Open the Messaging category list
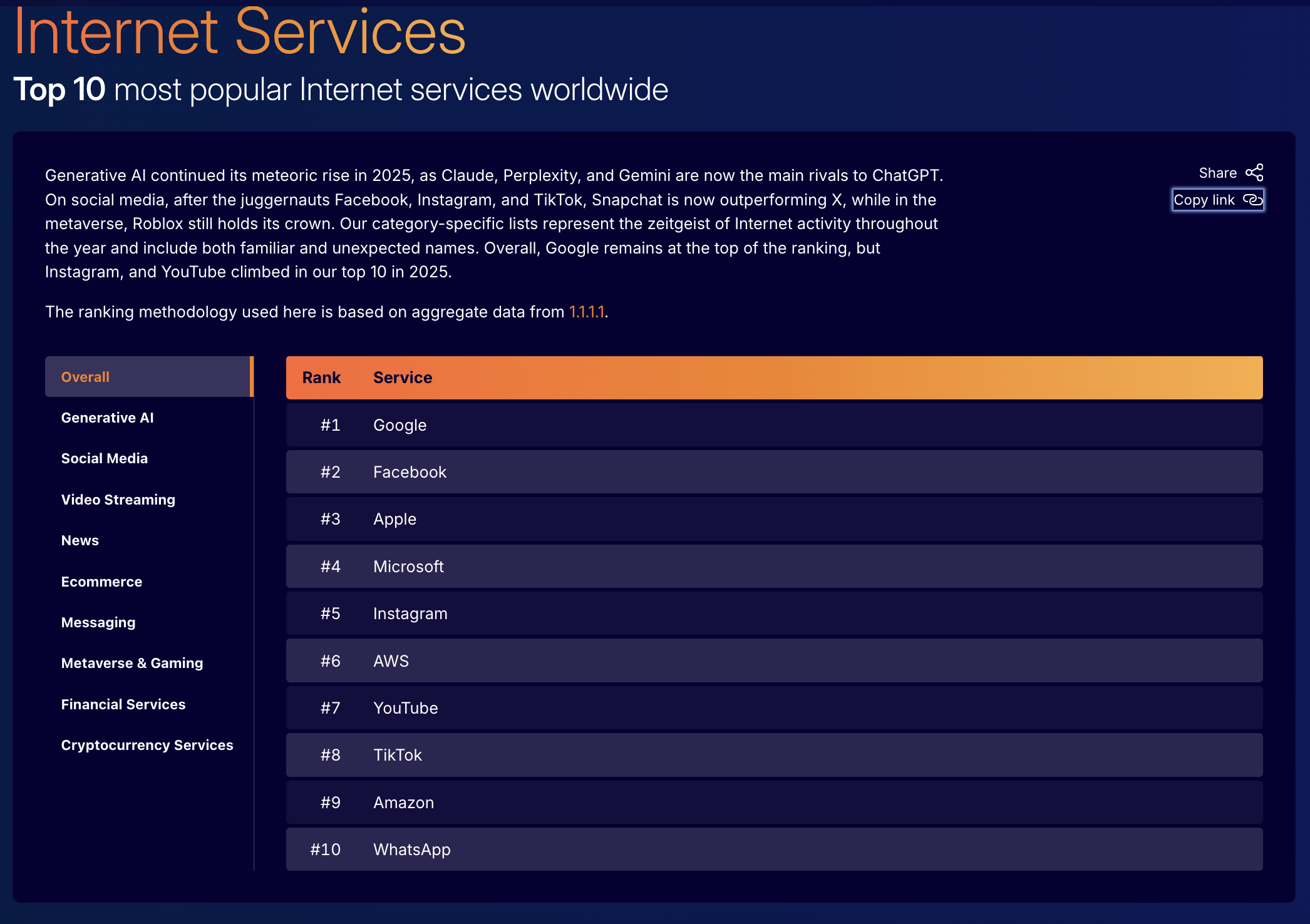The width and height of the screenshot is (1310, 924). pyautogui.click(x=98, y=622)
